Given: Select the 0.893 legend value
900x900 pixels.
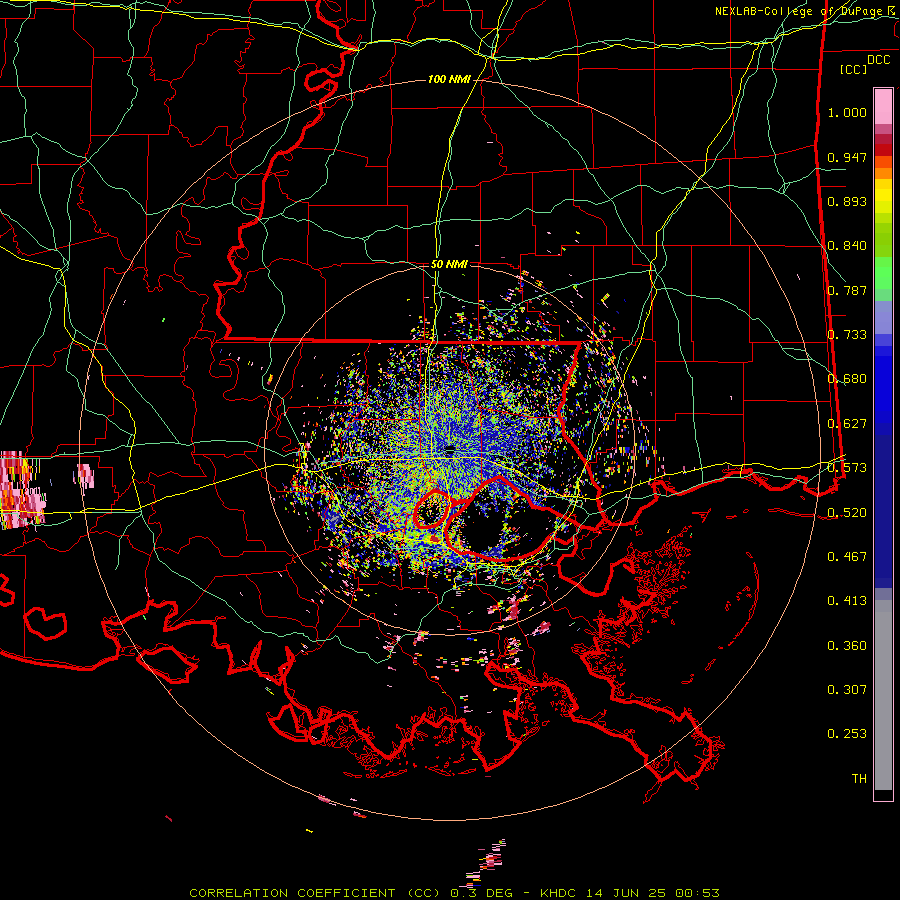Looking at the screenshot, I should click(x=847, y=201).
